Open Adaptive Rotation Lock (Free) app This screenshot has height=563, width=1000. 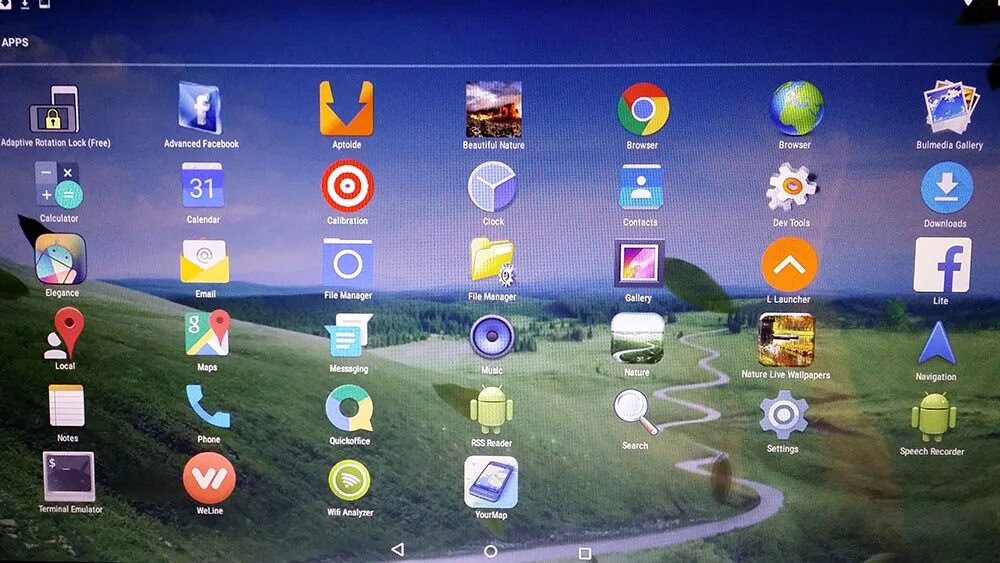point(54,110)
